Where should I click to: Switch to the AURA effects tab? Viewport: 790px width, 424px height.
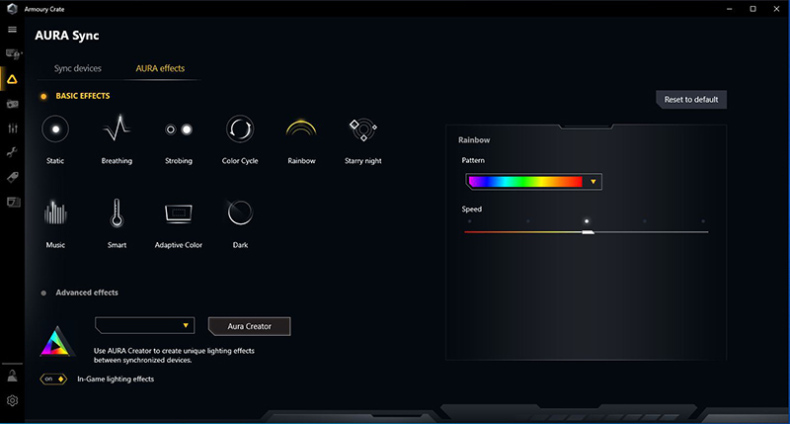click(x=160, y=68)
